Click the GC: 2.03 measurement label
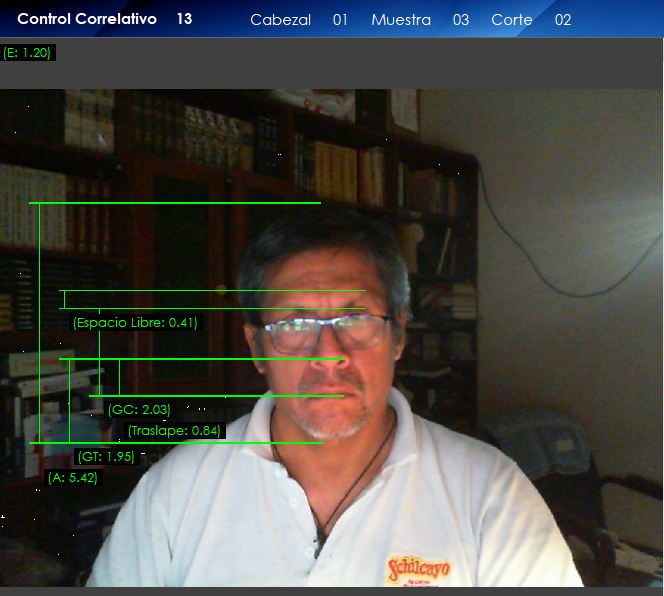This screenshot has height=596, width=664. pos(139,409)
